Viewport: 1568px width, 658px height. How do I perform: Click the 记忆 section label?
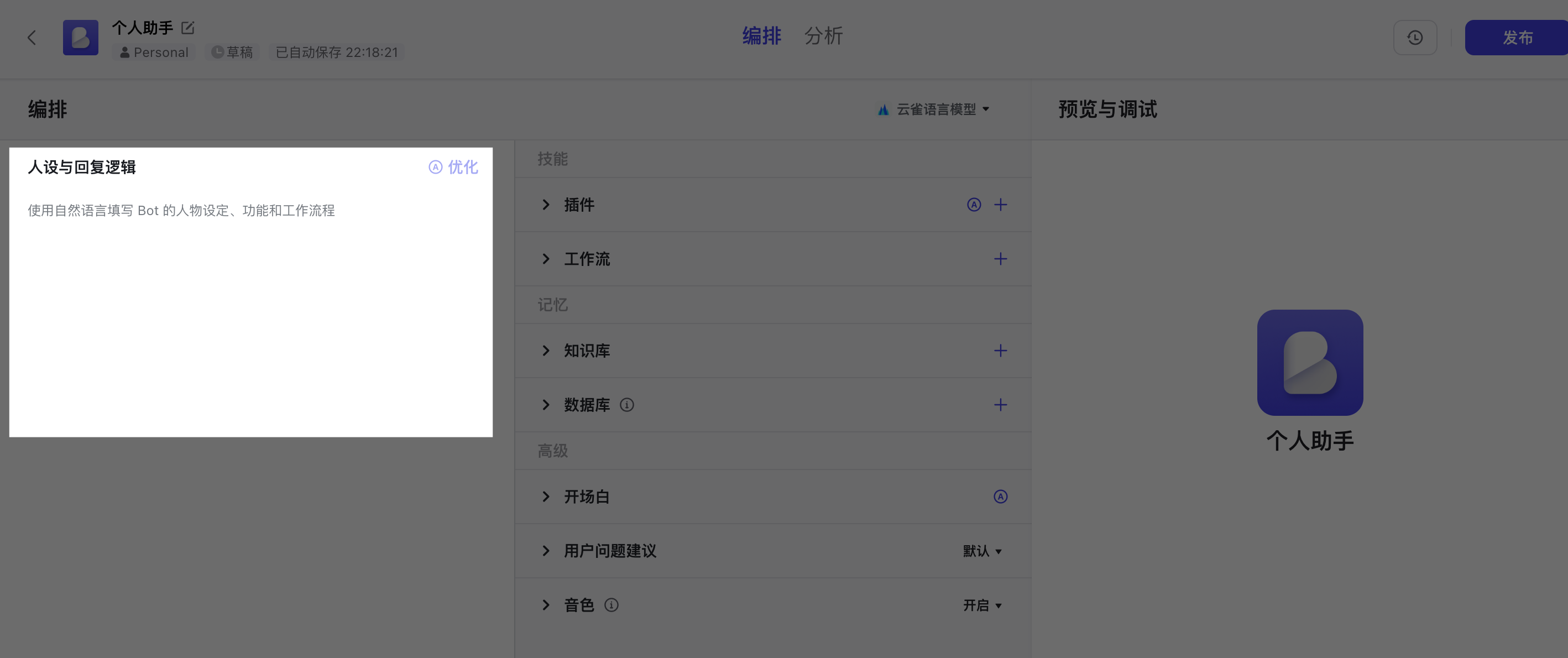tap(553, 305)
